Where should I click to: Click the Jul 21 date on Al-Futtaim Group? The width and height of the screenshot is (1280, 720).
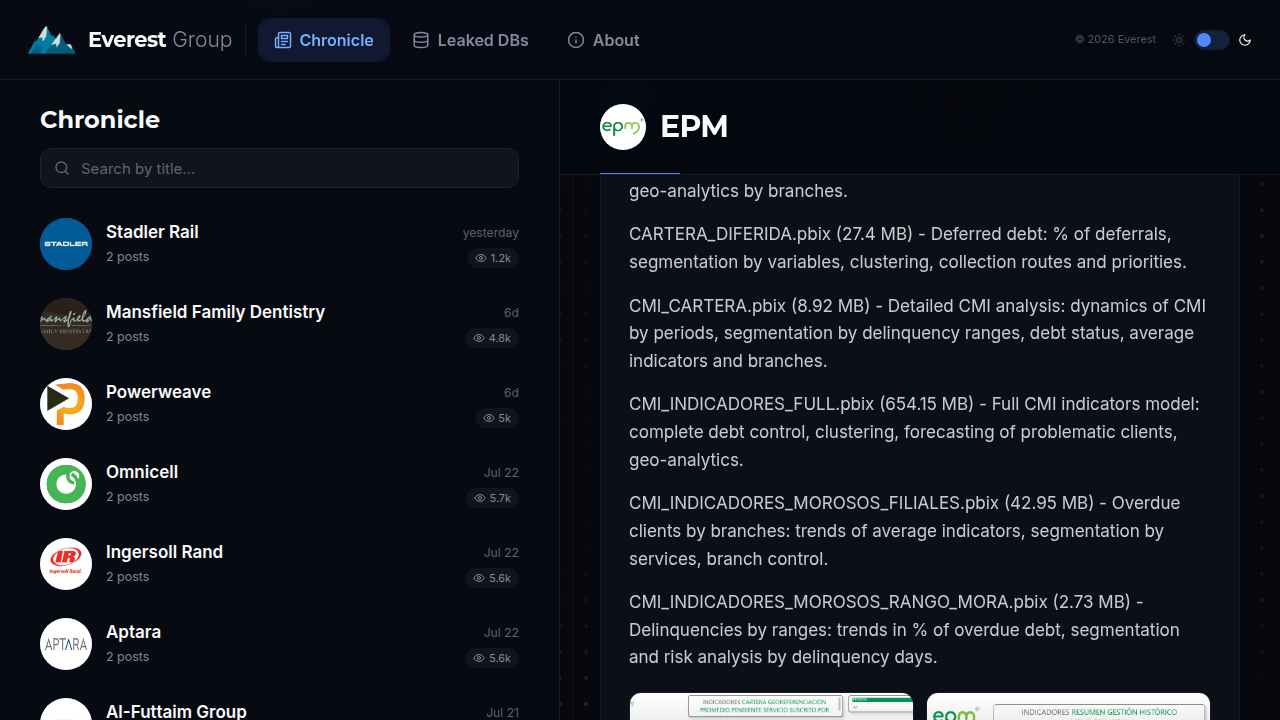click(503, 713)
